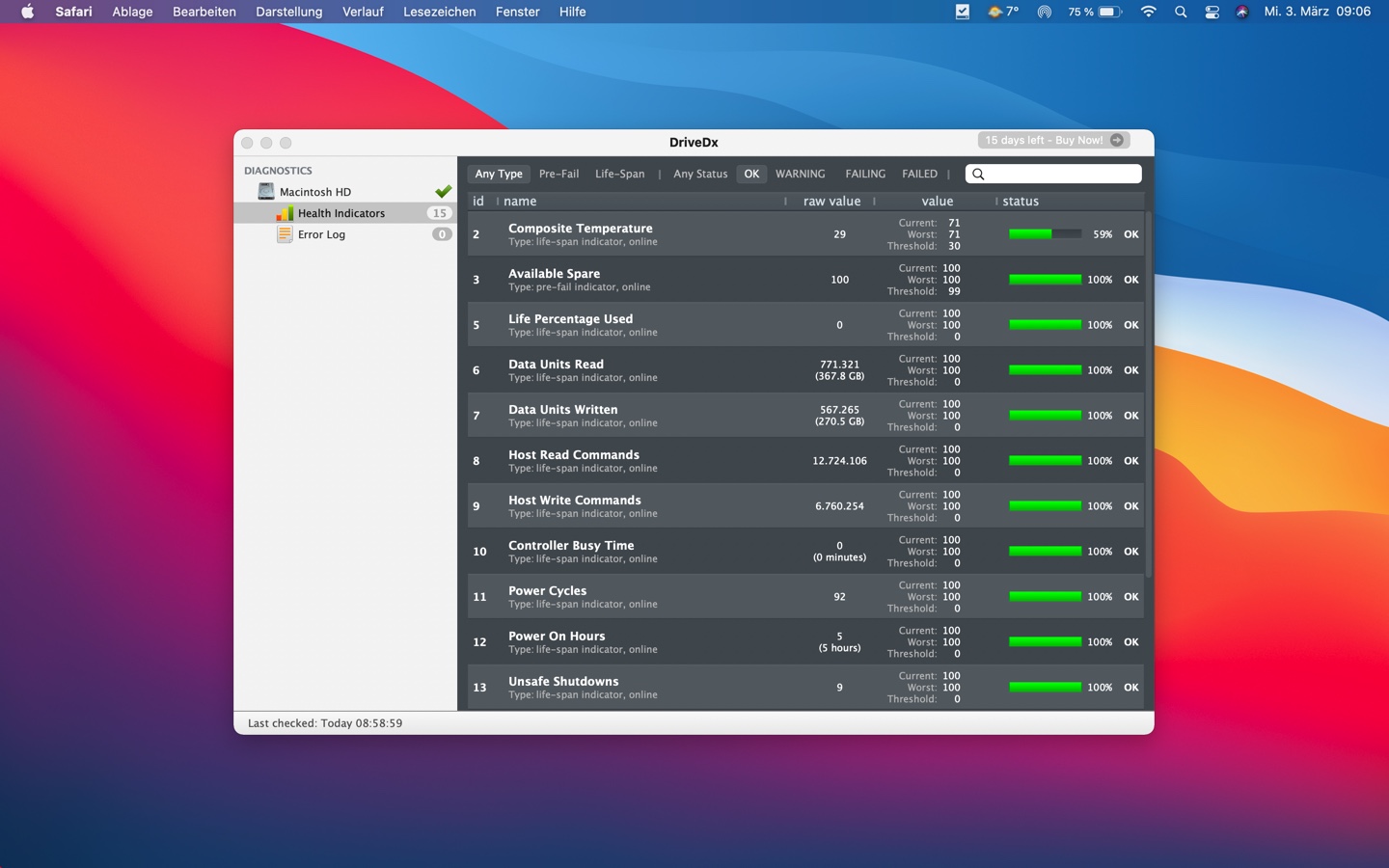Select the Data Units Written row name
The width and height of the screenshot is (1389, 868).
pos(563,410)
